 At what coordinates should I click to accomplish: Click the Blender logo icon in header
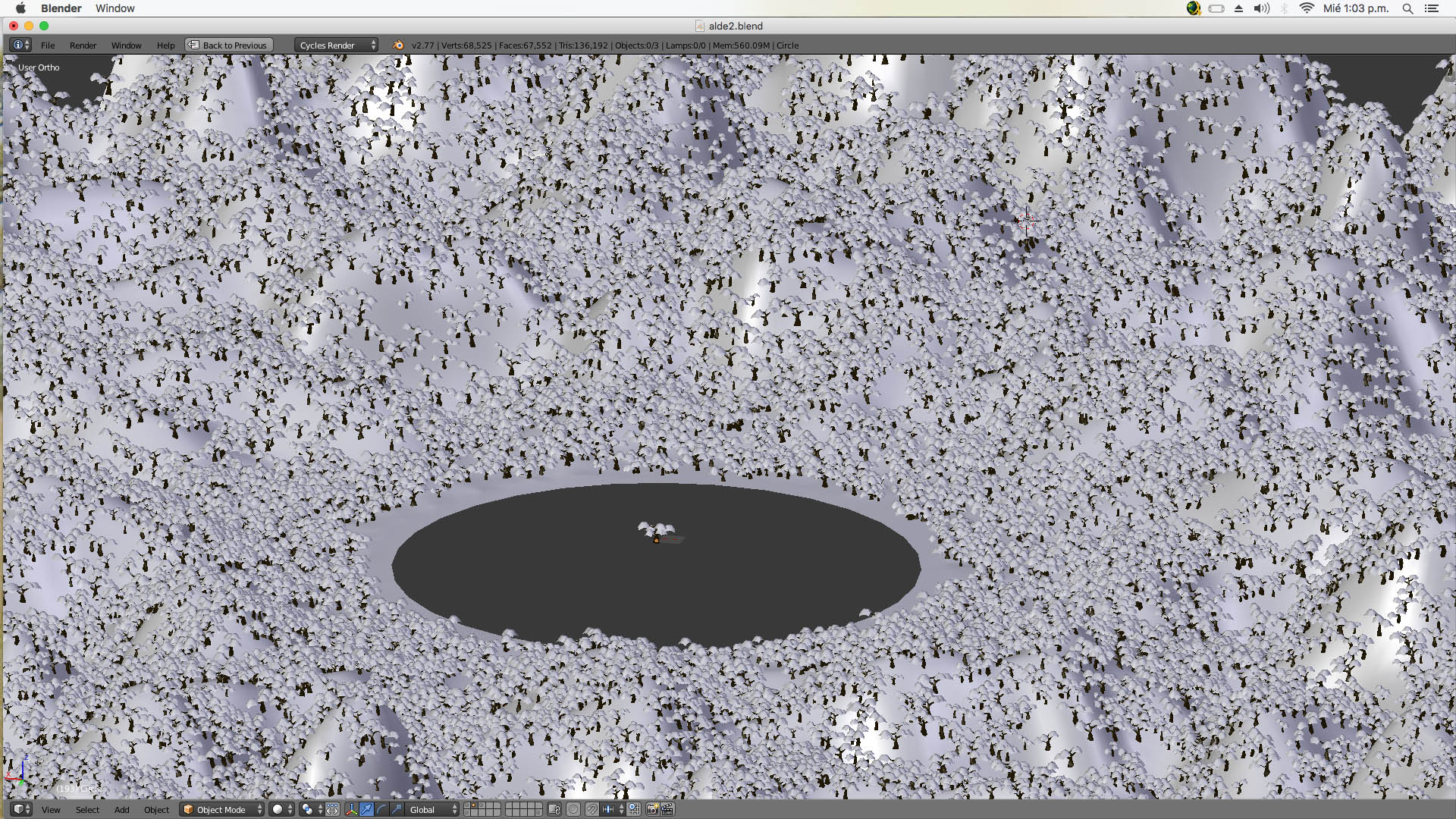pos(398,45)
